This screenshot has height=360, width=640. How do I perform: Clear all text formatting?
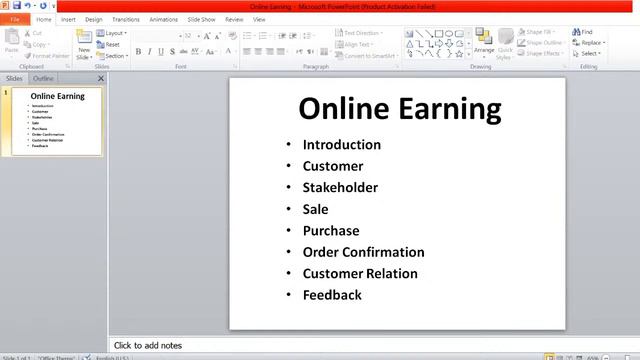pyautogui.click(x=233, y=36)
